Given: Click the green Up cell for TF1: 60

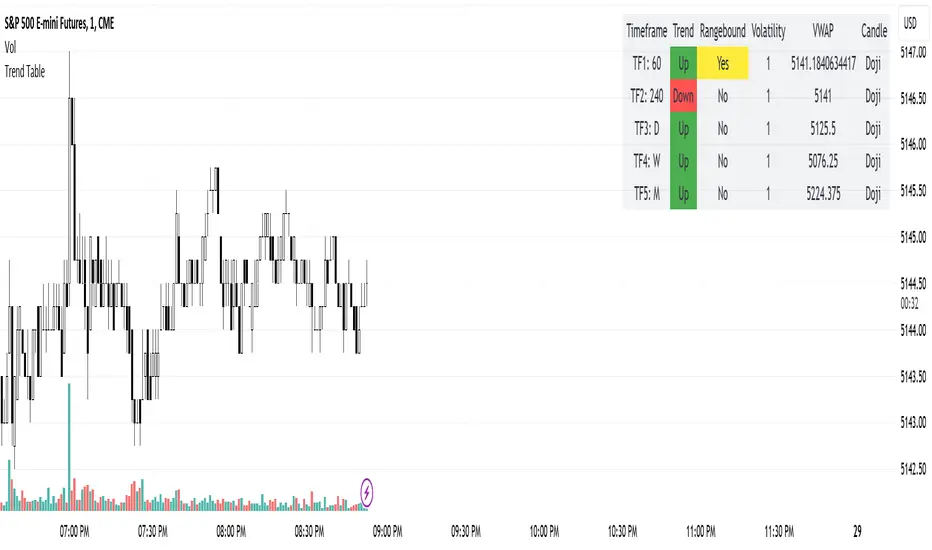Looking at the screenshot, I should coord(683,63).
